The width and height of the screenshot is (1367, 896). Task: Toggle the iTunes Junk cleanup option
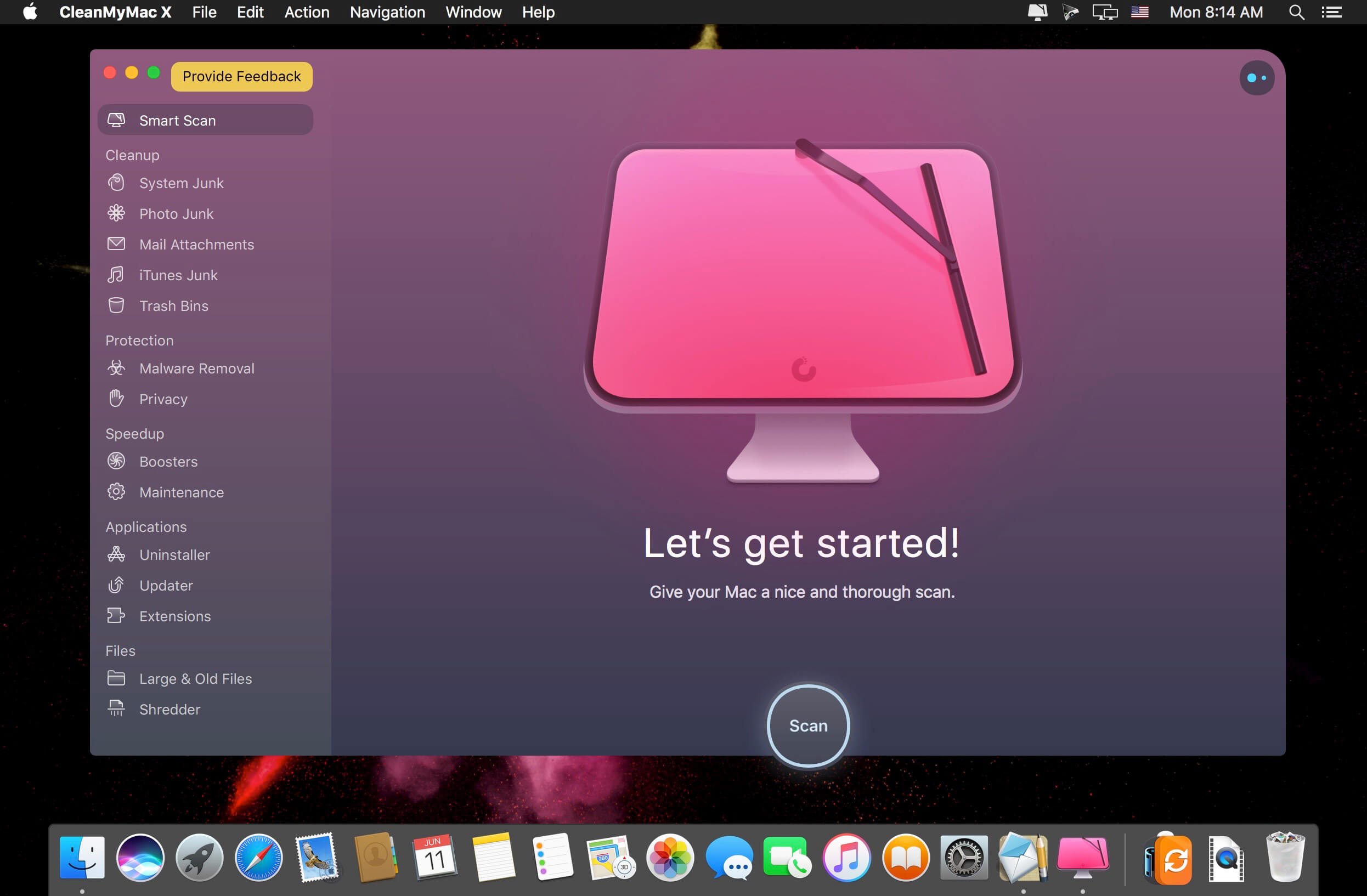tap(177, 275)
